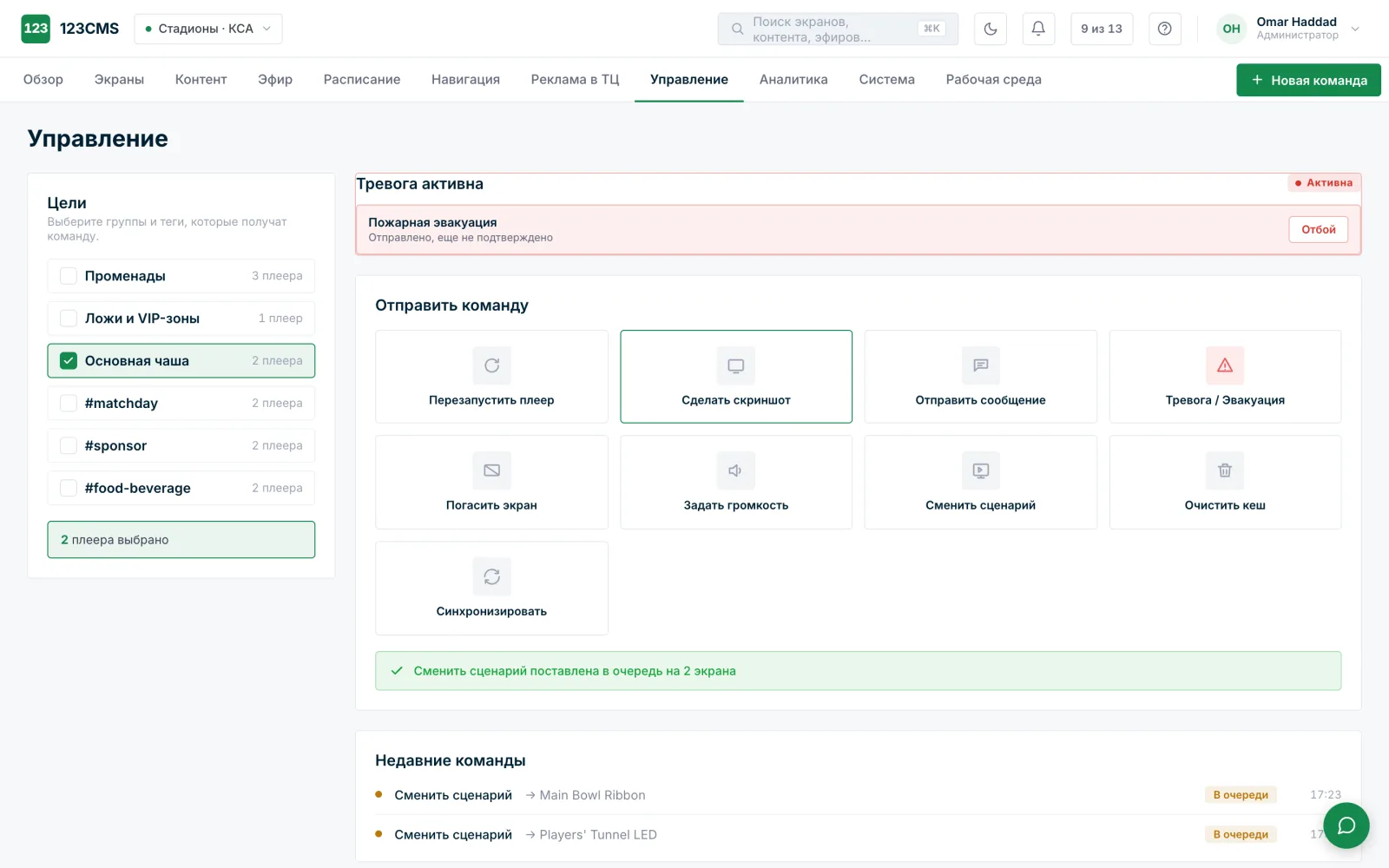Click Синхронизировать command card
This screenshot has width=1389, height=868.
tap(491, 589)
